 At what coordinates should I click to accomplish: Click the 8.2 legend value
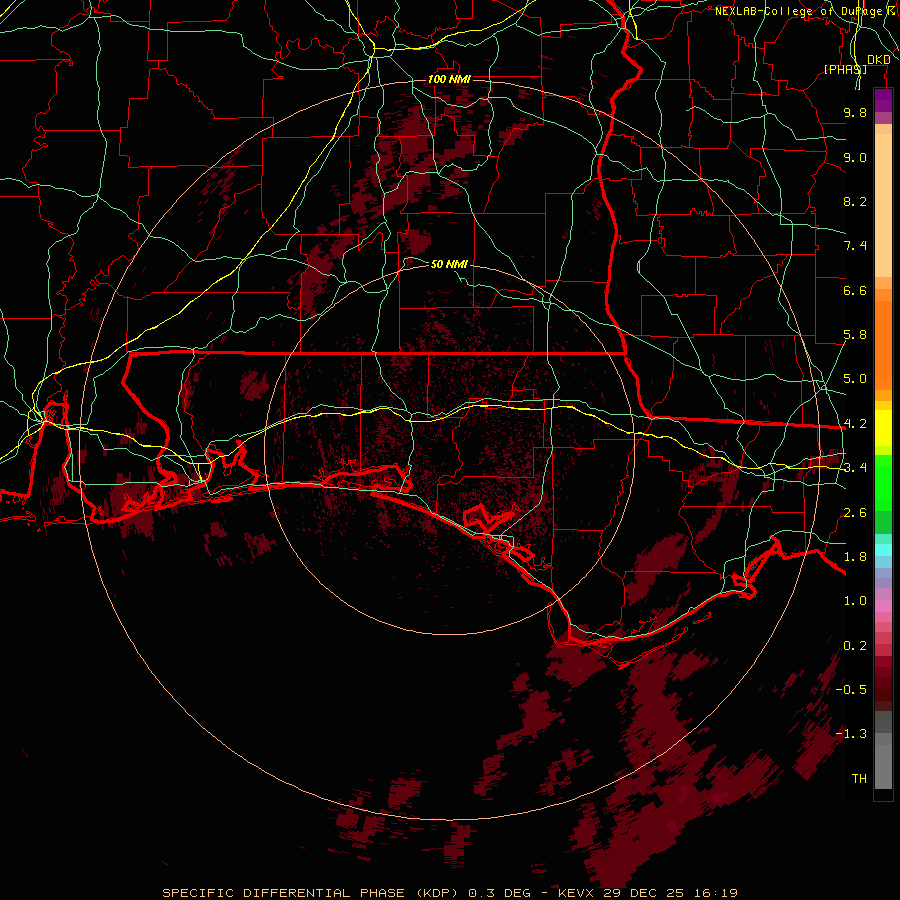coord(855,201)
